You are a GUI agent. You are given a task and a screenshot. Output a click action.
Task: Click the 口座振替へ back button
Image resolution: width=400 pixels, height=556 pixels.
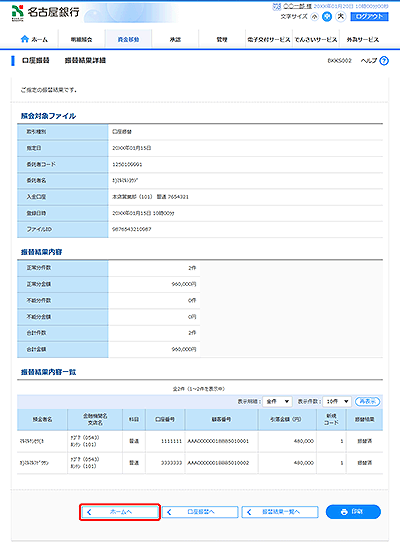(200, 512)
